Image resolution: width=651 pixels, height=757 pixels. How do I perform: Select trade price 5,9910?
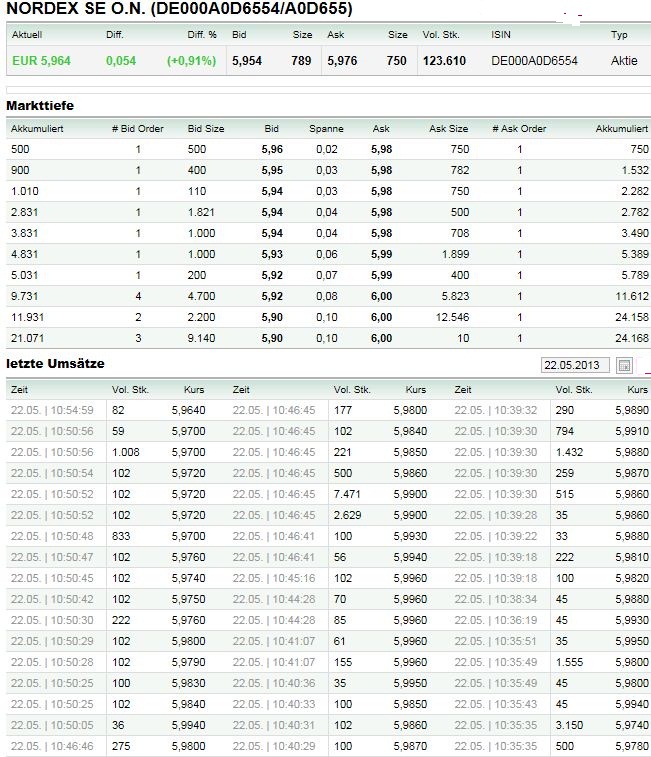[632, 432]
